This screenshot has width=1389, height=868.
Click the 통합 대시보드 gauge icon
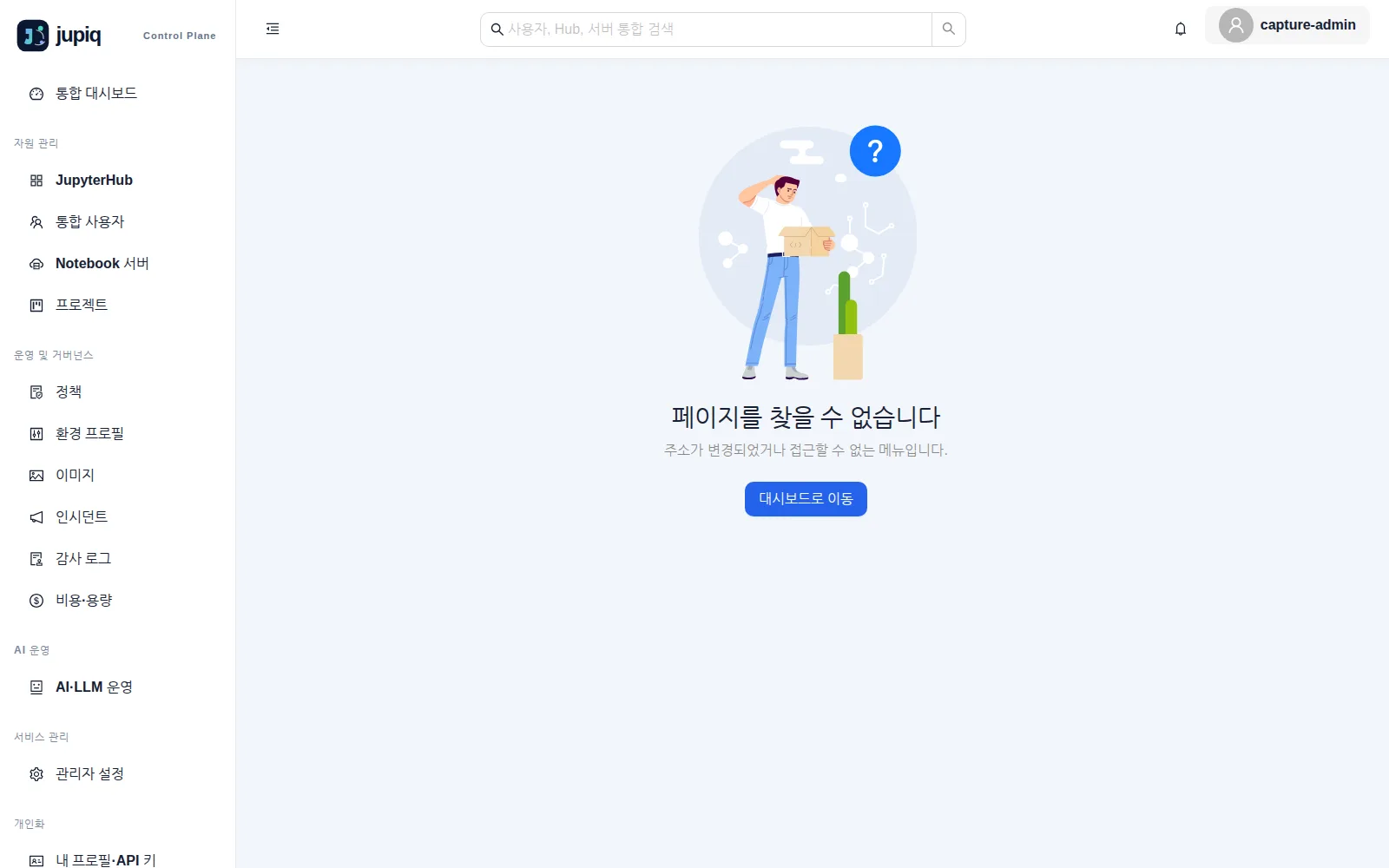[x=36, y=94]
